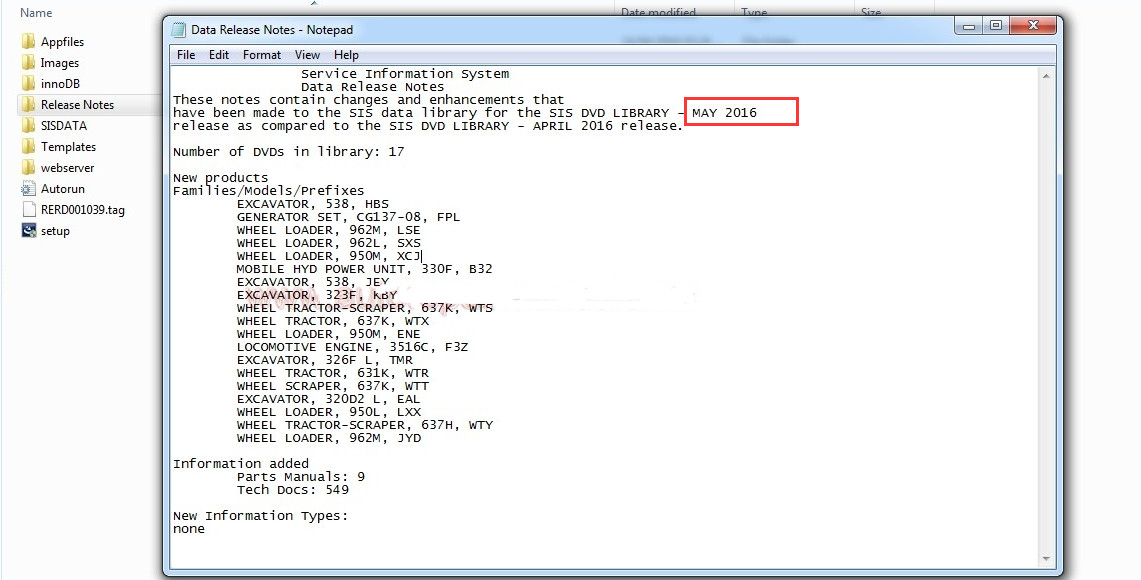The width and height of the screenshot is (1141, 580).
Task: Click the 'WHEEL LOADER, 962L, SXS' line
Action: (x=329, y=243)
